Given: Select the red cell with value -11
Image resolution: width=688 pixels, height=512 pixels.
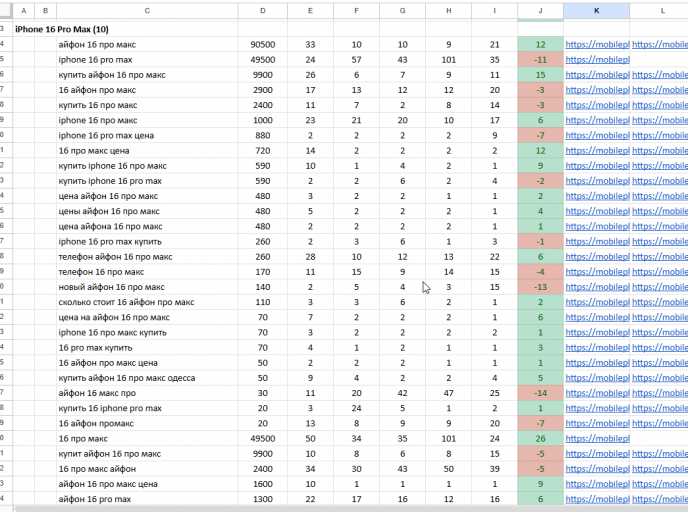Looking at the screenshot, I should [x=540, y=60].
